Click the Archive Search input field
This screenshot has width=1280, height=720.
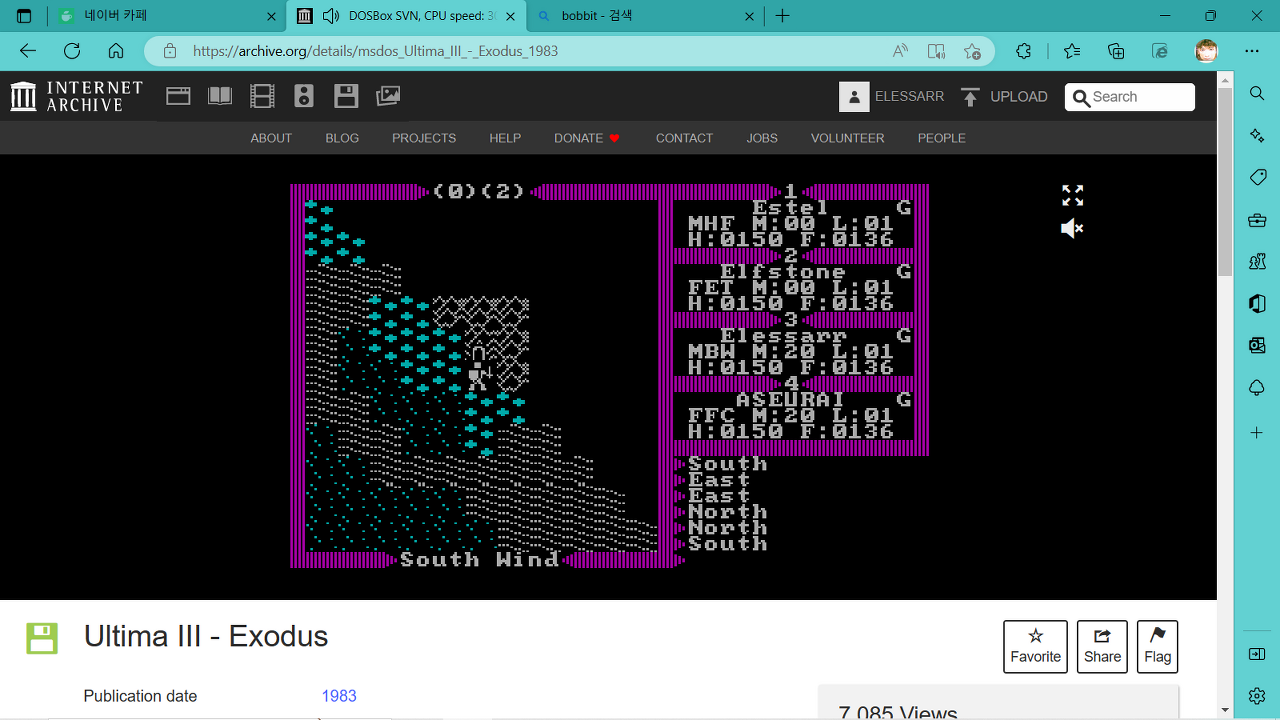coord(1130,97)
